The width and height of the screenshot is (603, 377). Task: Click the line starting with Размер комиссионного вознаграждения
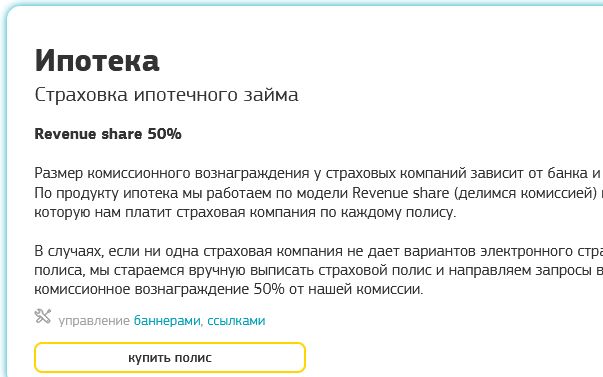tap(318, 173)
